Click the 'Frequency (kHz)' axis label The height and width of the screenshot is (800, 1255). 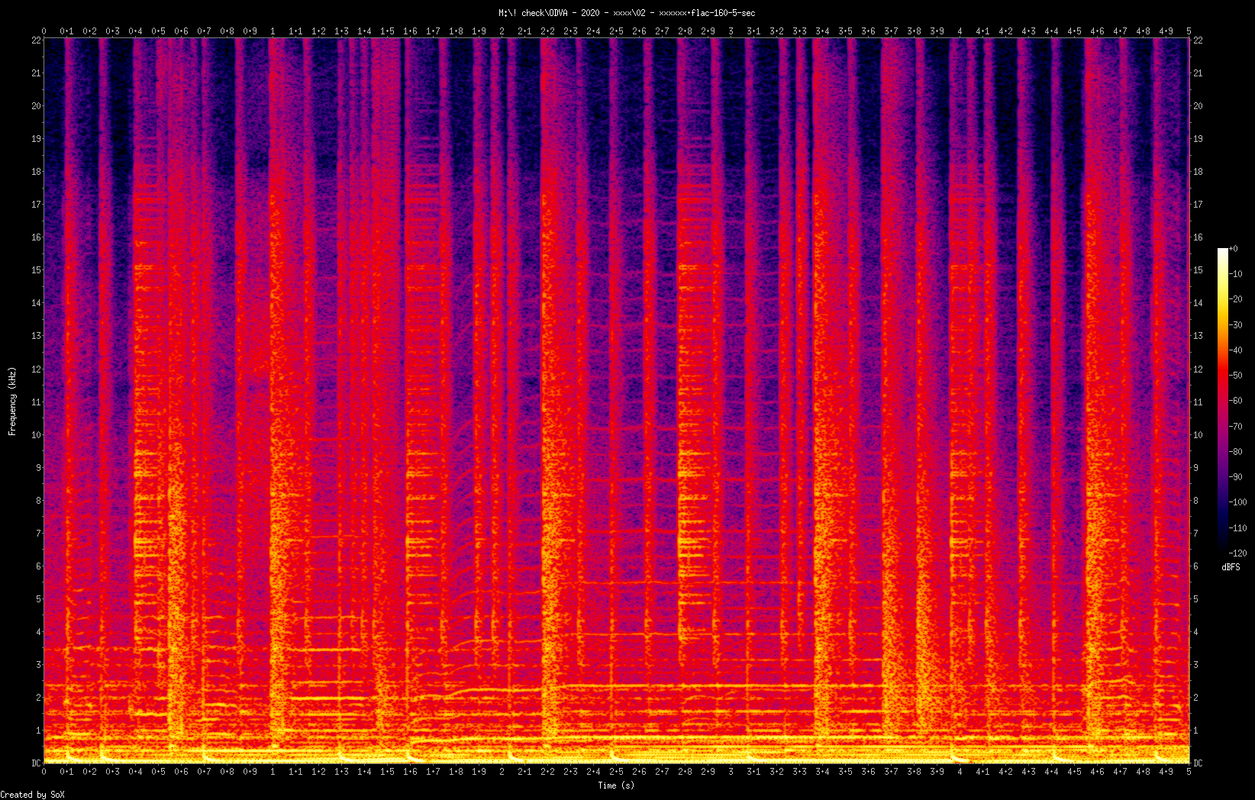12,401
